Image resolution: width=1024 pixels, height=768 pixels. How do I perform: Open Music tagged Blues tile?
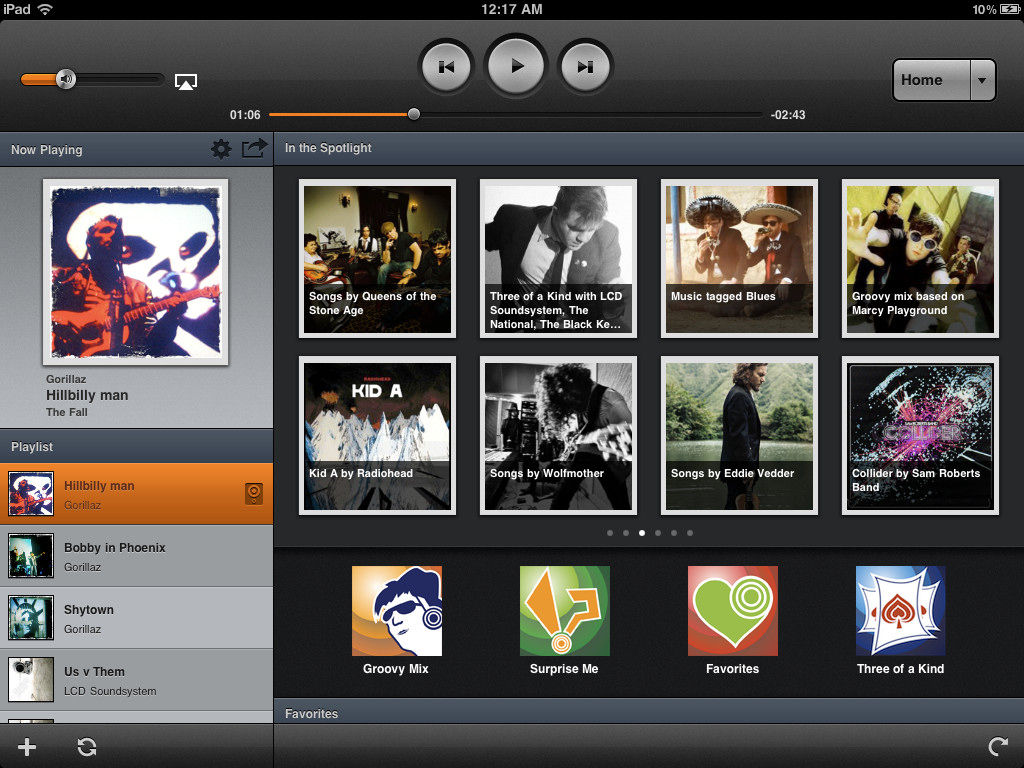[x=739, y=259]
